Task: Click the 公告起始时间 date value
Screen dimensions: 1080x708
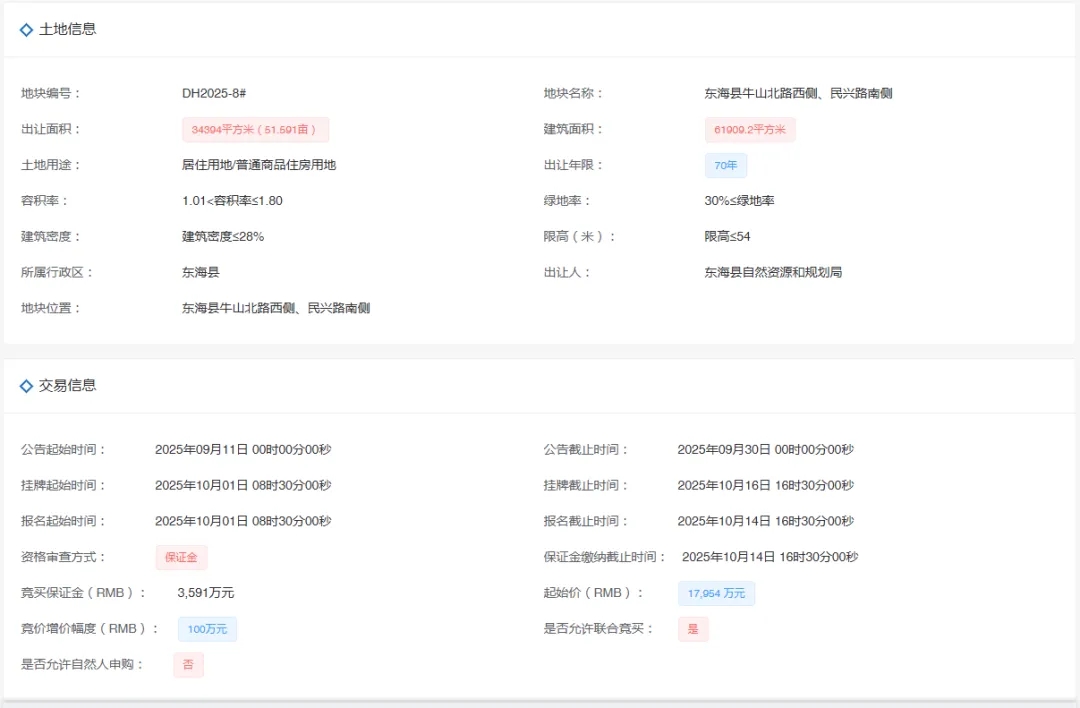Action: pyautogui.click(x=243, y=450)
